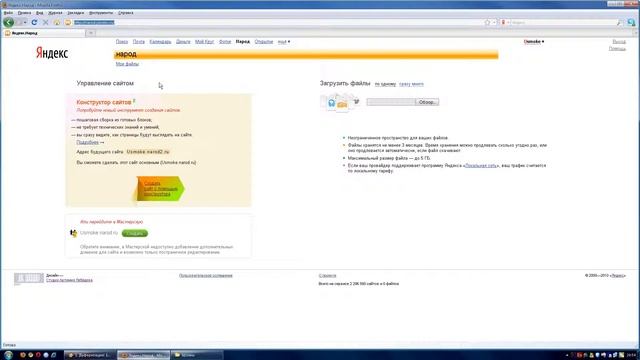Viewport: 640px width, 360px height.
Task: Open the Календарь link
Action: (160, 42)
